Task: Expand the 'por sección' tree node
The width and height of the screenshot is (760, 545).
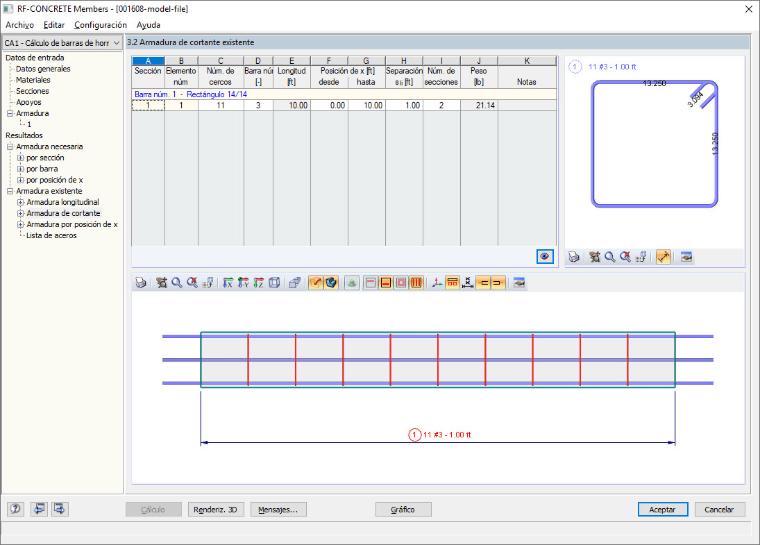Action: click(x=20, y=158)
